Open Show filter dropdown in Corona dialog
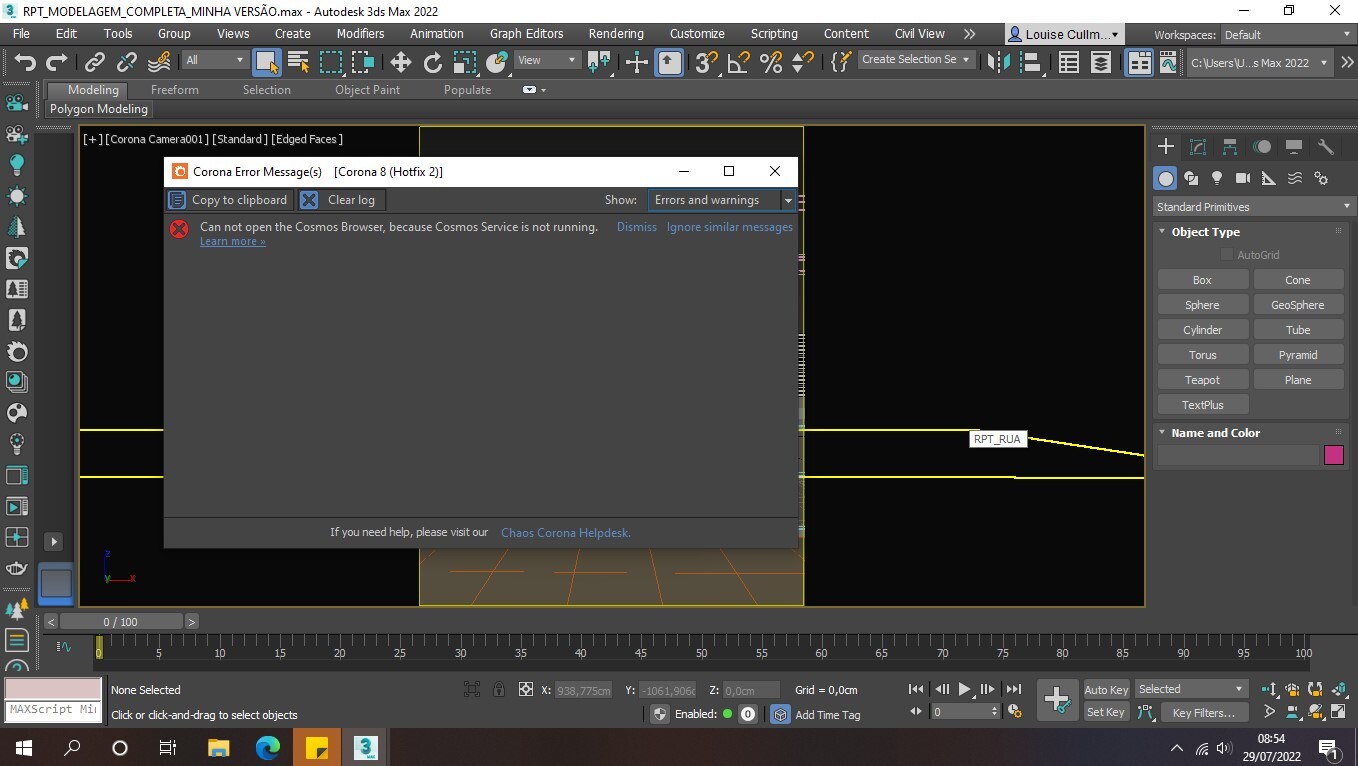Image resolution: width=1358 pixels, height=766 pixels. point(721,200)
